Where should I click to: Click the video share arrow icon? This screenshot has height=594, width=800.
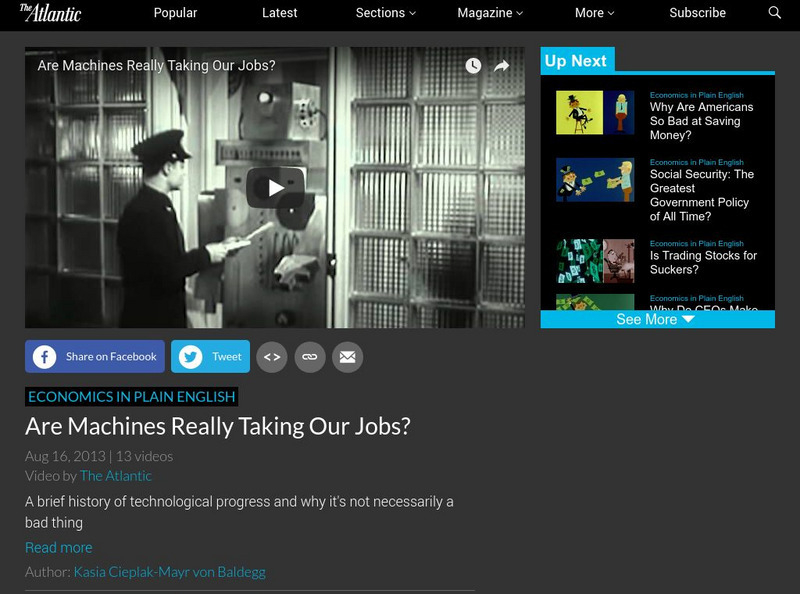point(502,65)
